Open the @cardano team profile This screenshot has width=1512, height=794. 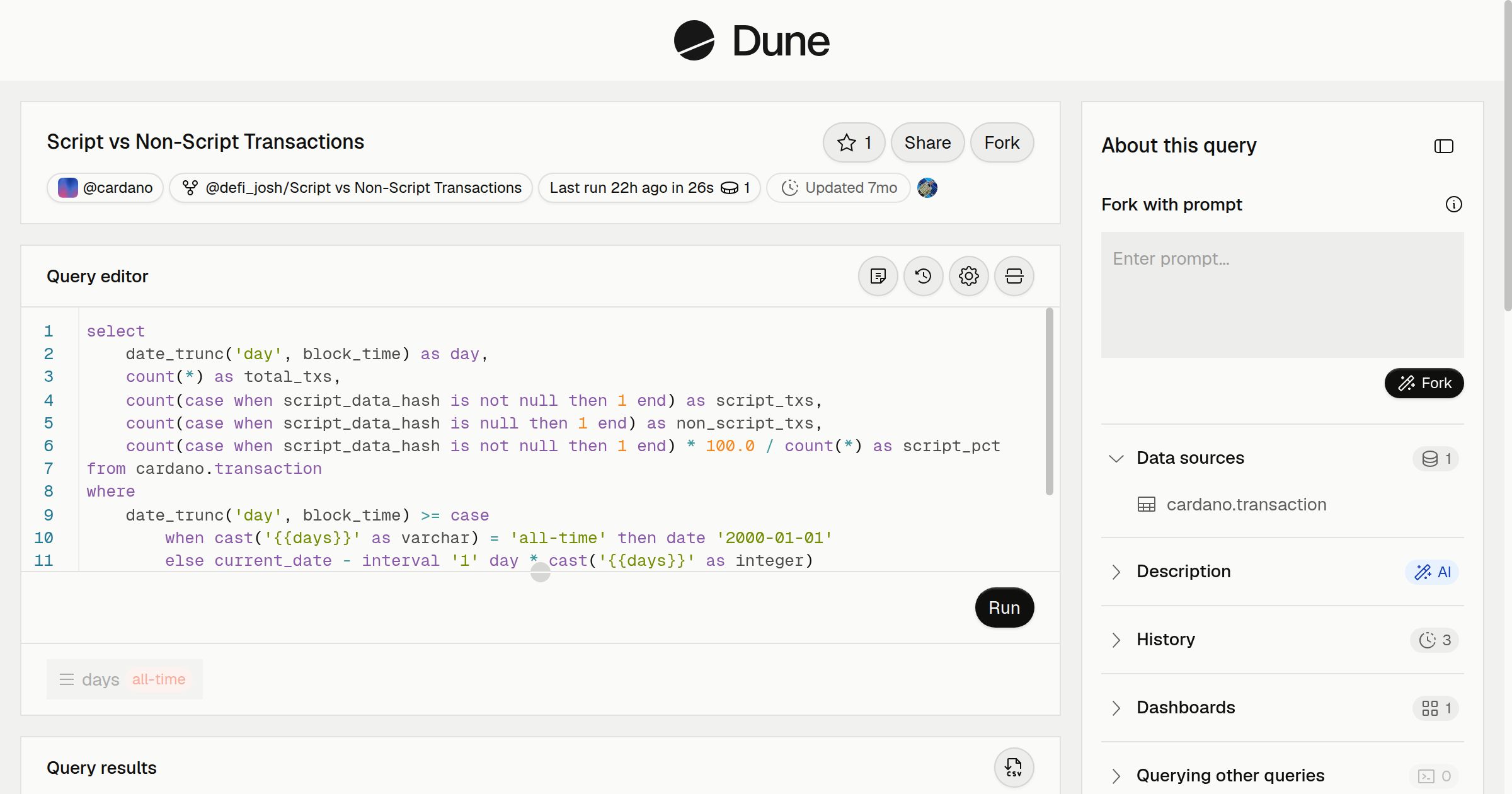point(105,188)
